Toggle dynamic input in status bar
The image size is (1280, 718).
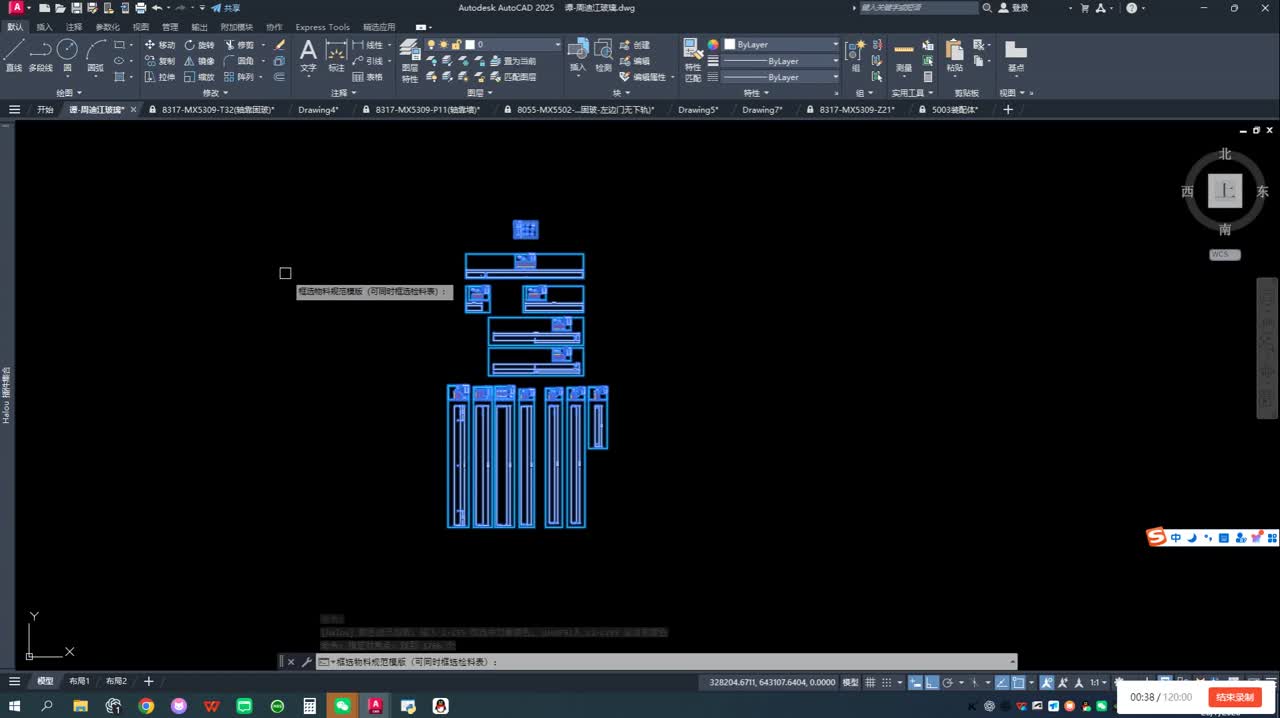(x=915, y=682)
